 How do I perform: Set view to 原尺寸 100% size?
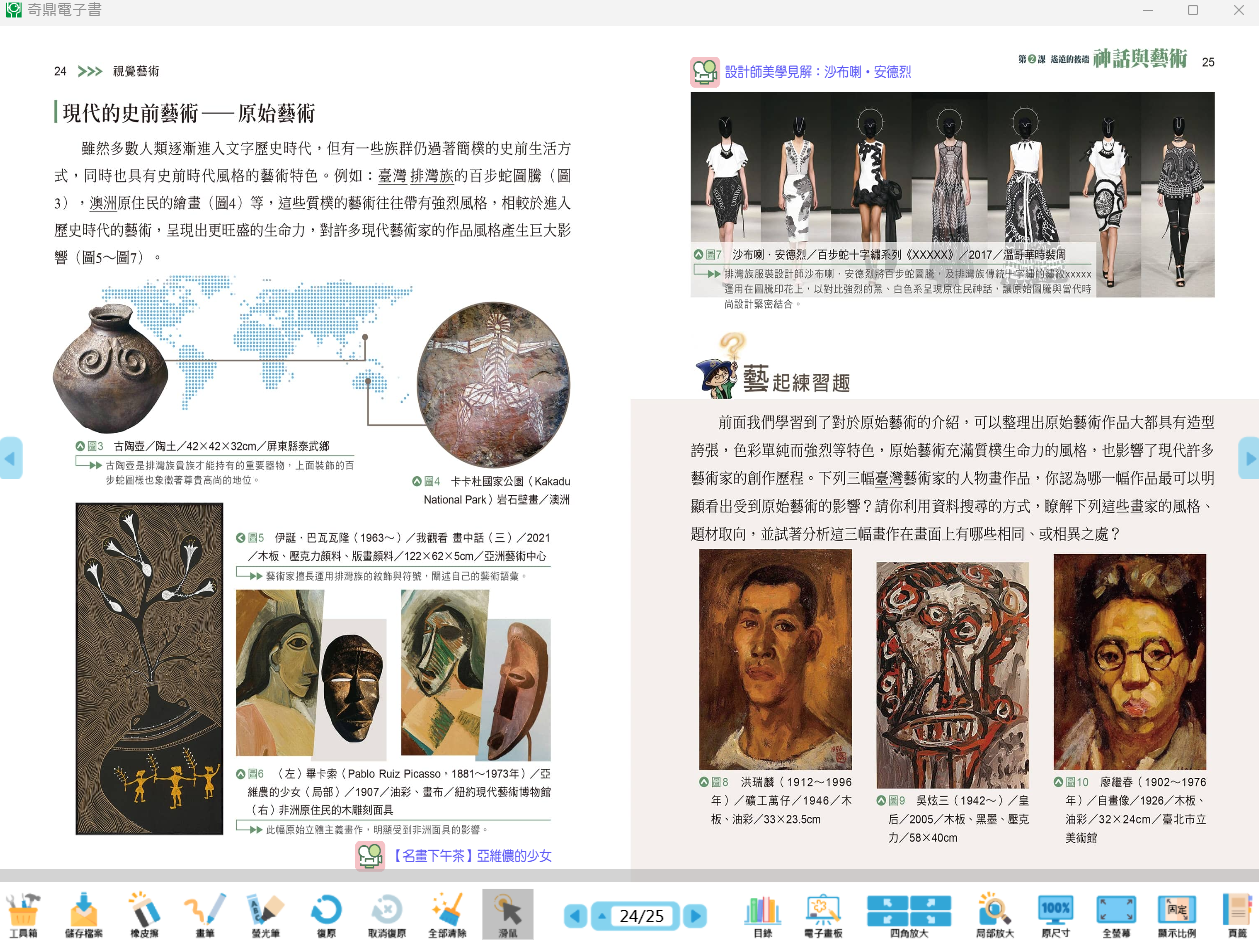pyautogui.click(x=1056, y=915)
